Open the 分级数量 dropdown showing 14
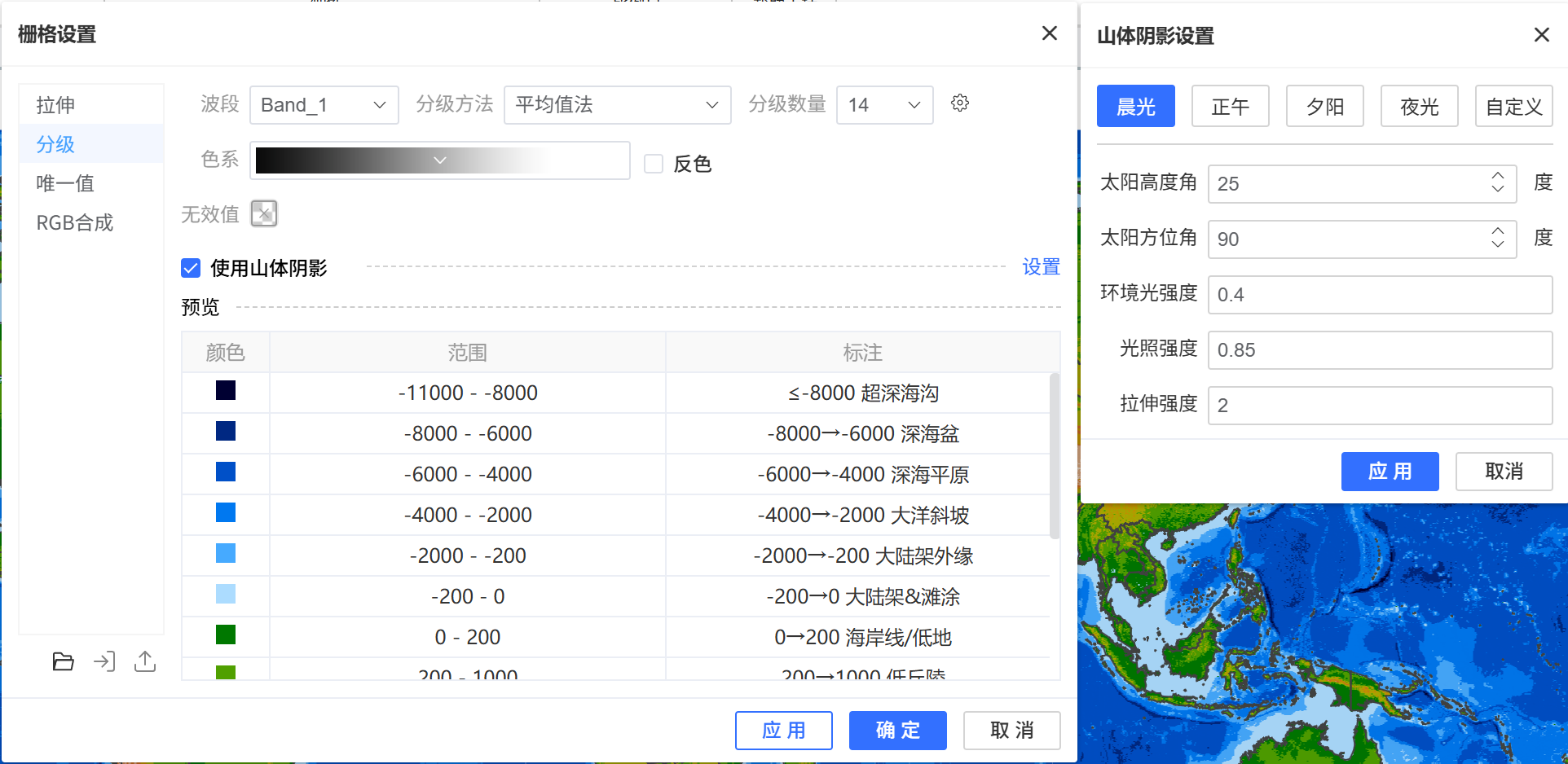Screen dimensions: 1568x764 coord(884,105)
